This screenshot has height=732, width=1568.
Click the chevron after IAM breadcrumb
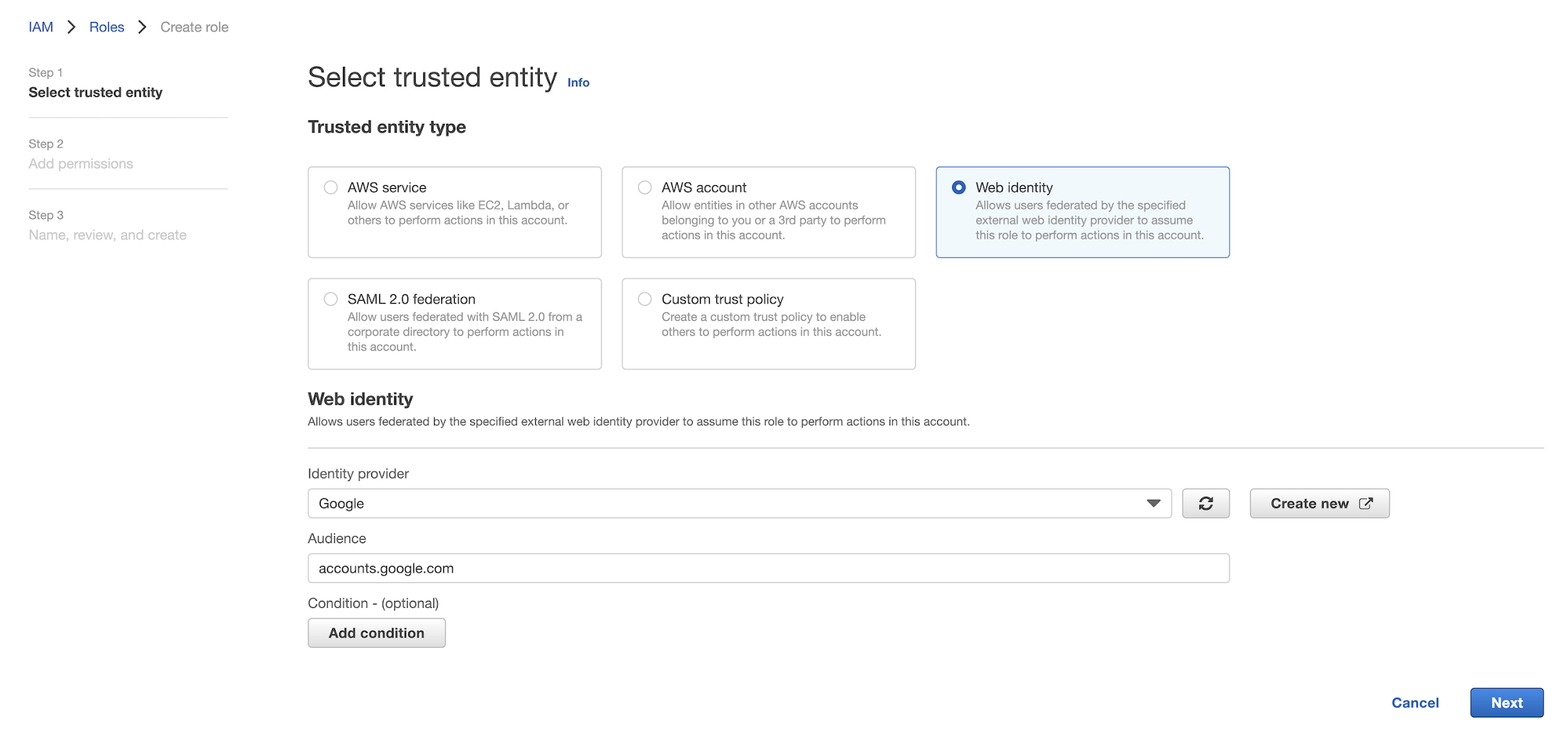point(71,27)
